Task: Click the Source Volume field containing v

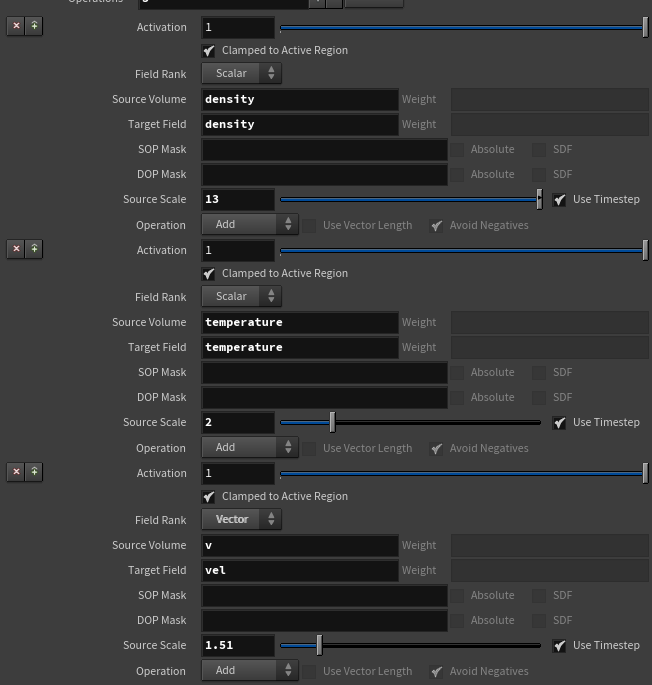Action: click(x=300, y=545)
